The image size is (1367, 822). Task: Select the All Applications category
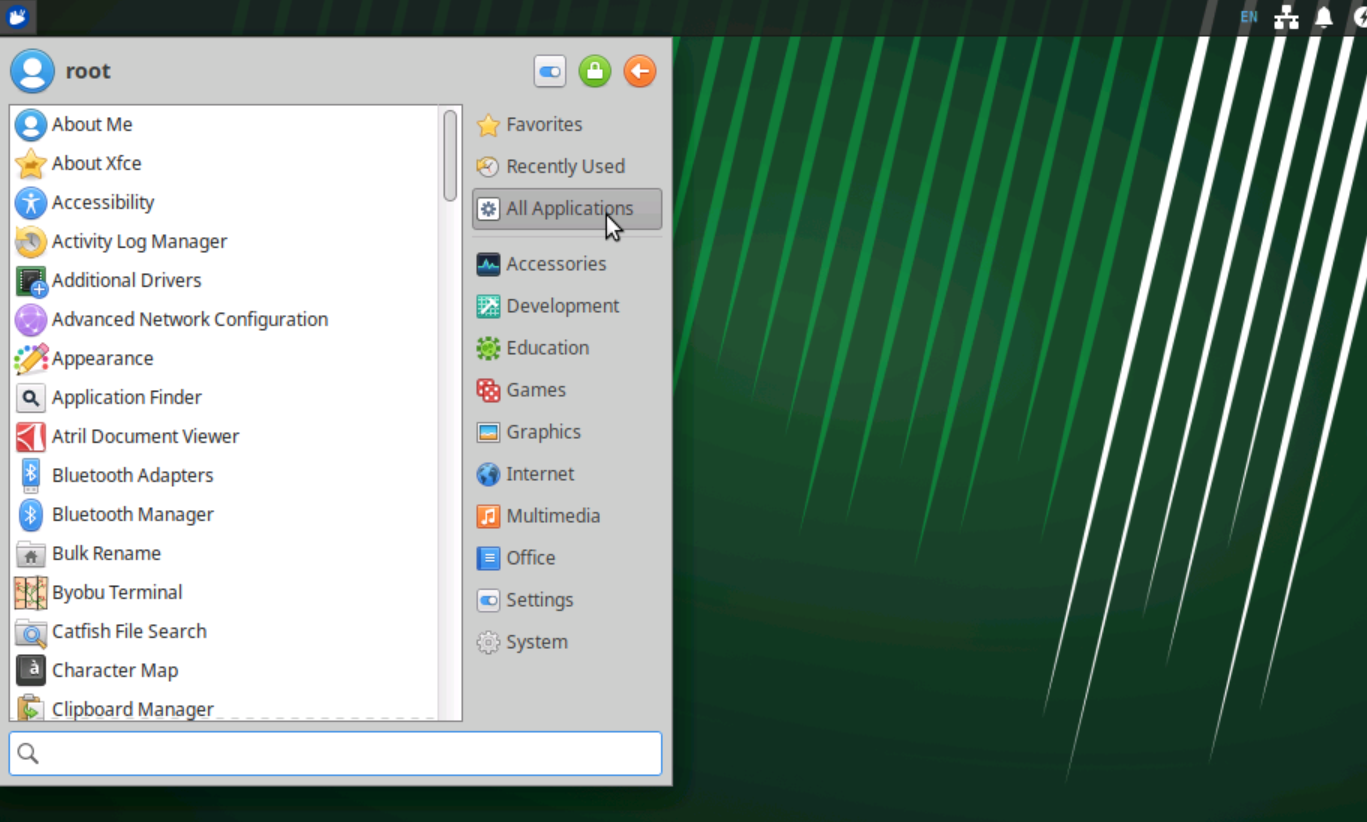(x=567, y=209)
